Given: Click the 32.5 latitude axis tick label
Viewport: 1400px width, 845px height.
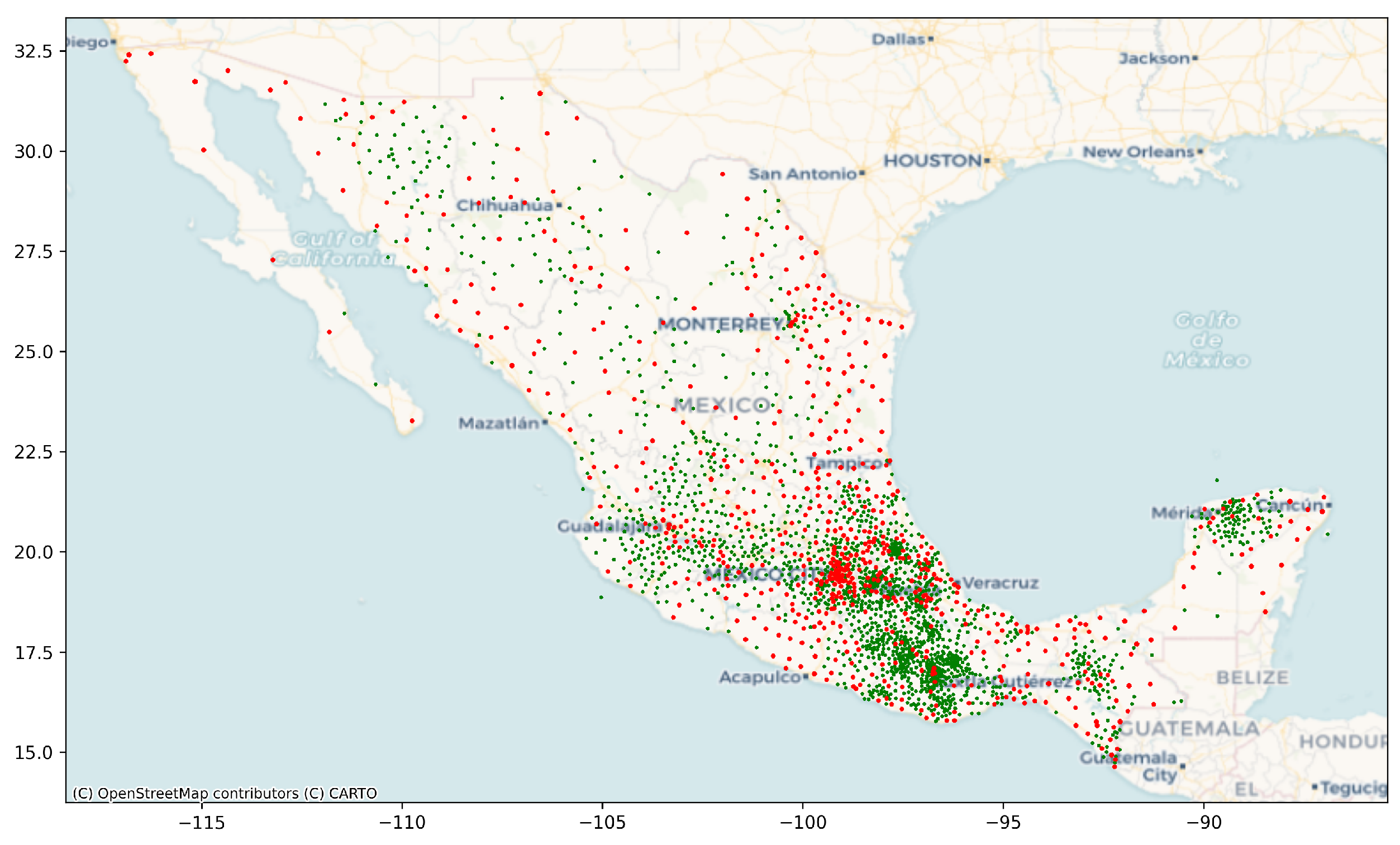Looking at the screenshot, I should tap(33, 51).
